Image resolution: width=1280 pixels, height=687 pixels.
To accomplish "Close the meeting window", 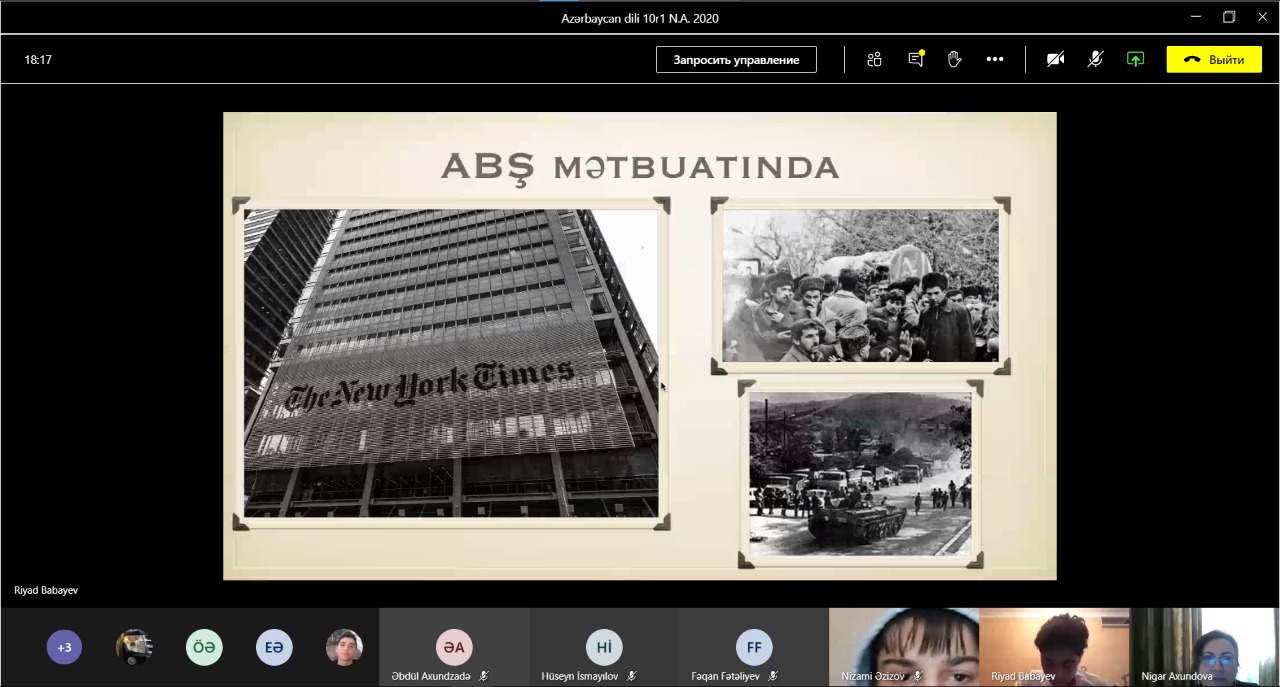I will pos(1262,17).
